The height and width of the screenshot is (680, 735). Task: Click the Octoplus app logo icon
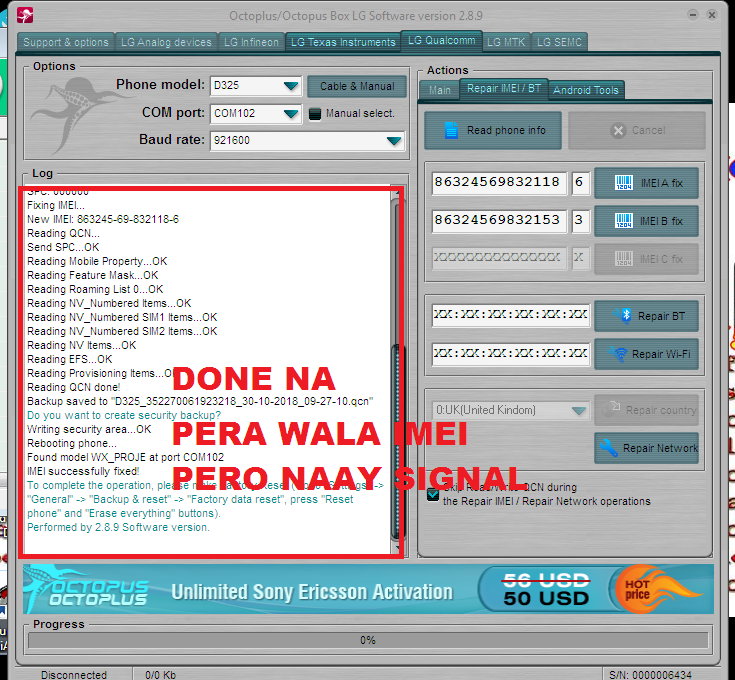pyautogui.click(x=25, y=15)
